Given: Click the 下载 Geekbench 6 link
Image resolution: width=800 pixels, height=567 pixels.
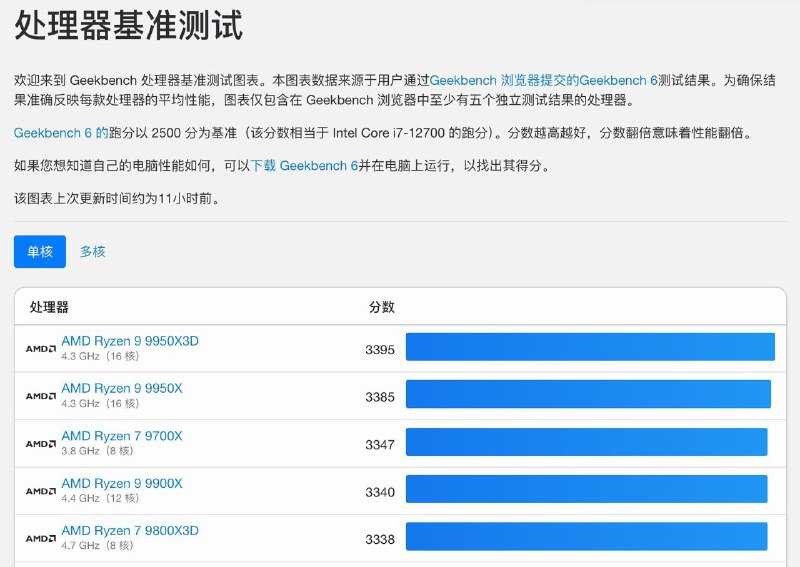Looking at the screenshot, I should (x=304, y=165).
